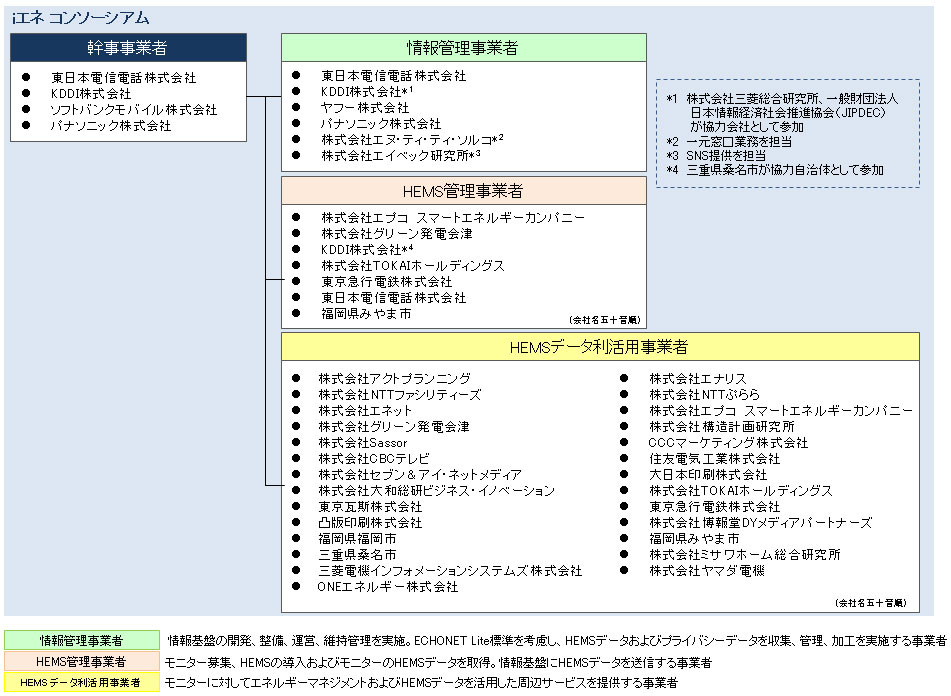This screenshot has width=951, height=696.
Task: Click '東日本電信電話株式会社' in the 情報管理事業者 list
Action: [394, 76]
